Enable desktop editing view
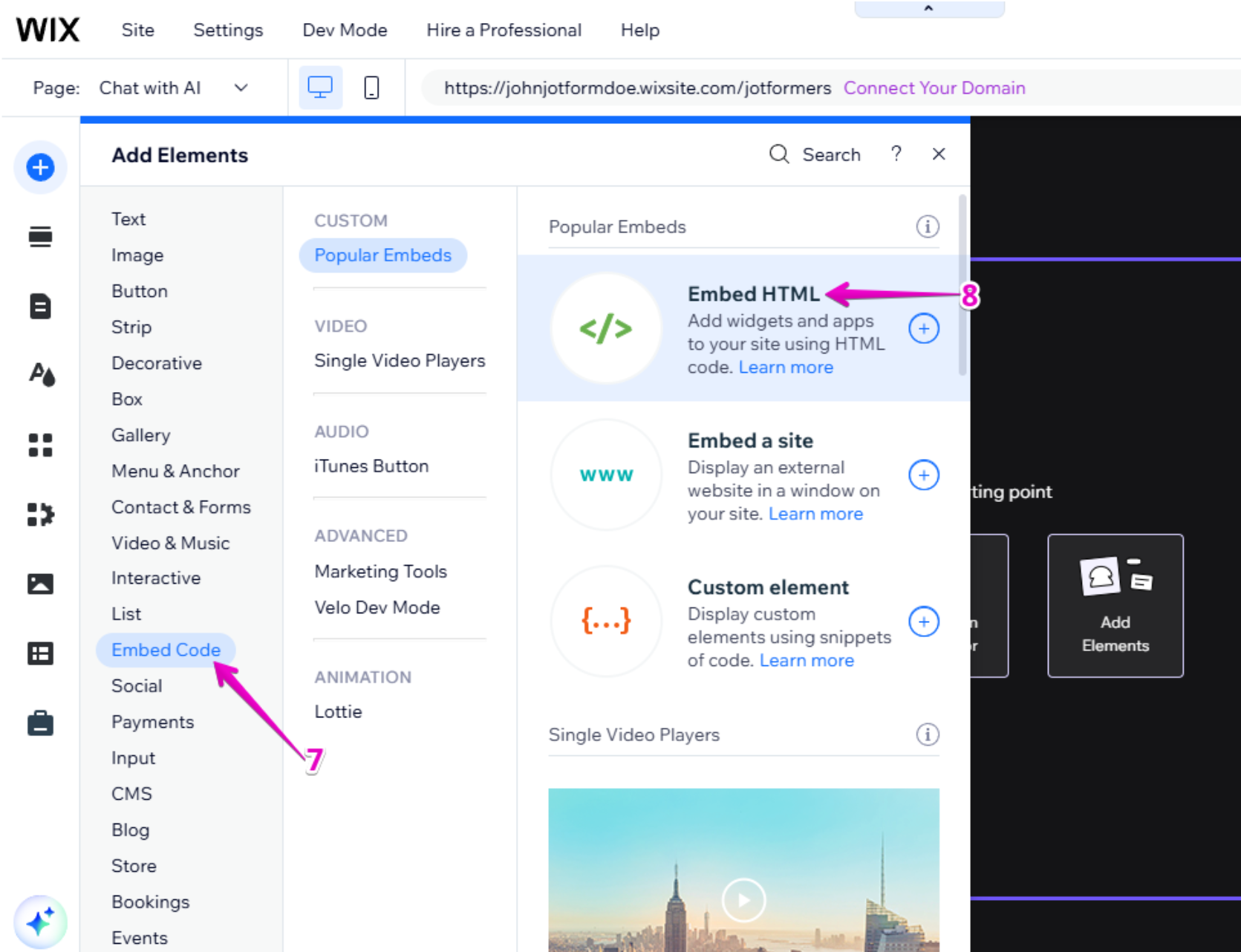The height and width of the screenshot is (952, 1241). point(319,87)
